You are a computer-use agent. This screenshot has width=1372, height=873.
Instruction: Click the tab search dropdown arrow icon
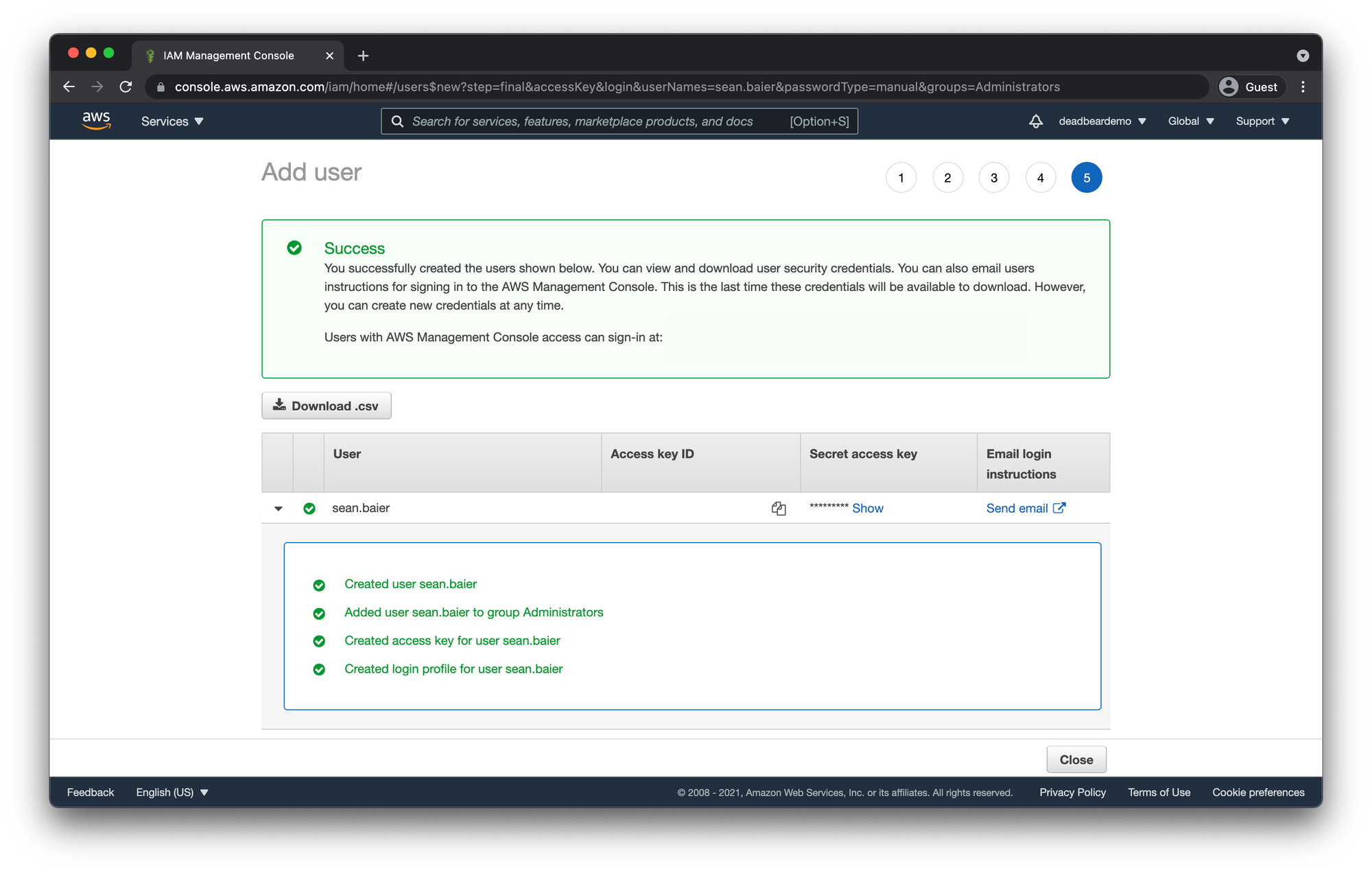(1303, 56)
